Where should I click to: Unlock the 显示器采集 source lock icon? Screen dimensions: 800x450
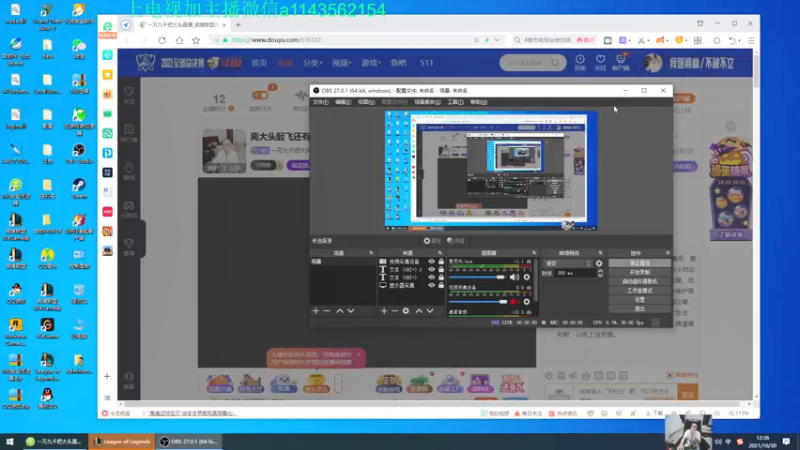click(441, 286)
